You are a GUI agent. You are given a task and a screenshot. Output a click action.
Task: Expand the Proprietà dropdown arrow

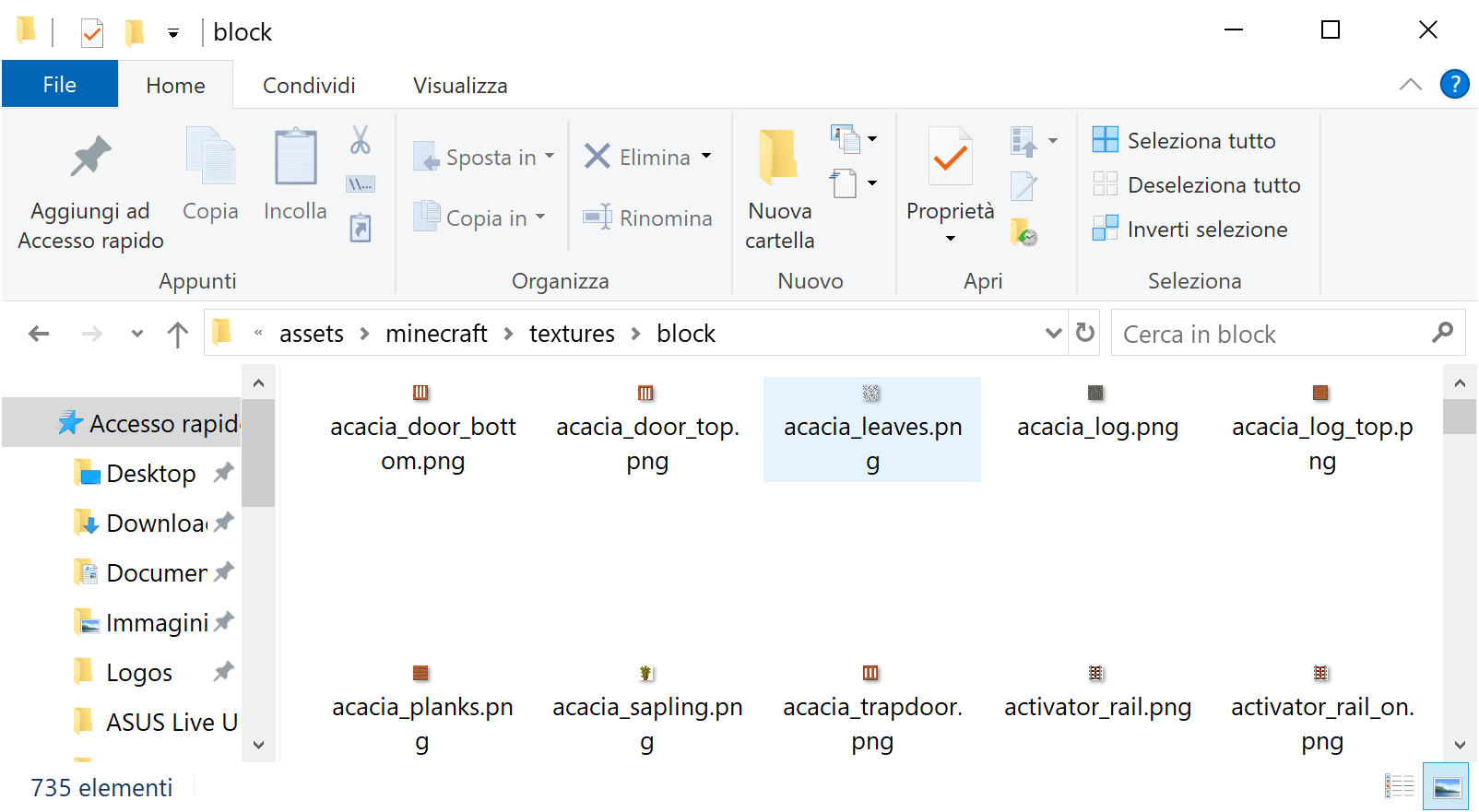coord(951,239)
